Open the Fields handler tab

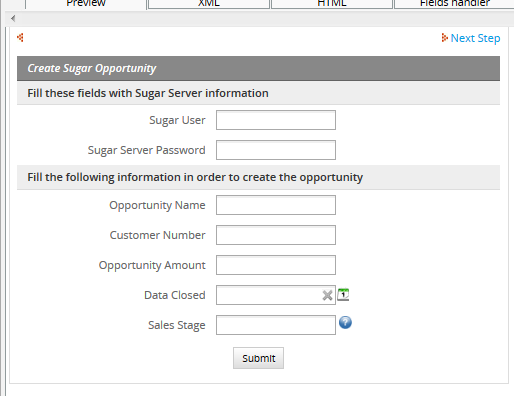point(454,4)
